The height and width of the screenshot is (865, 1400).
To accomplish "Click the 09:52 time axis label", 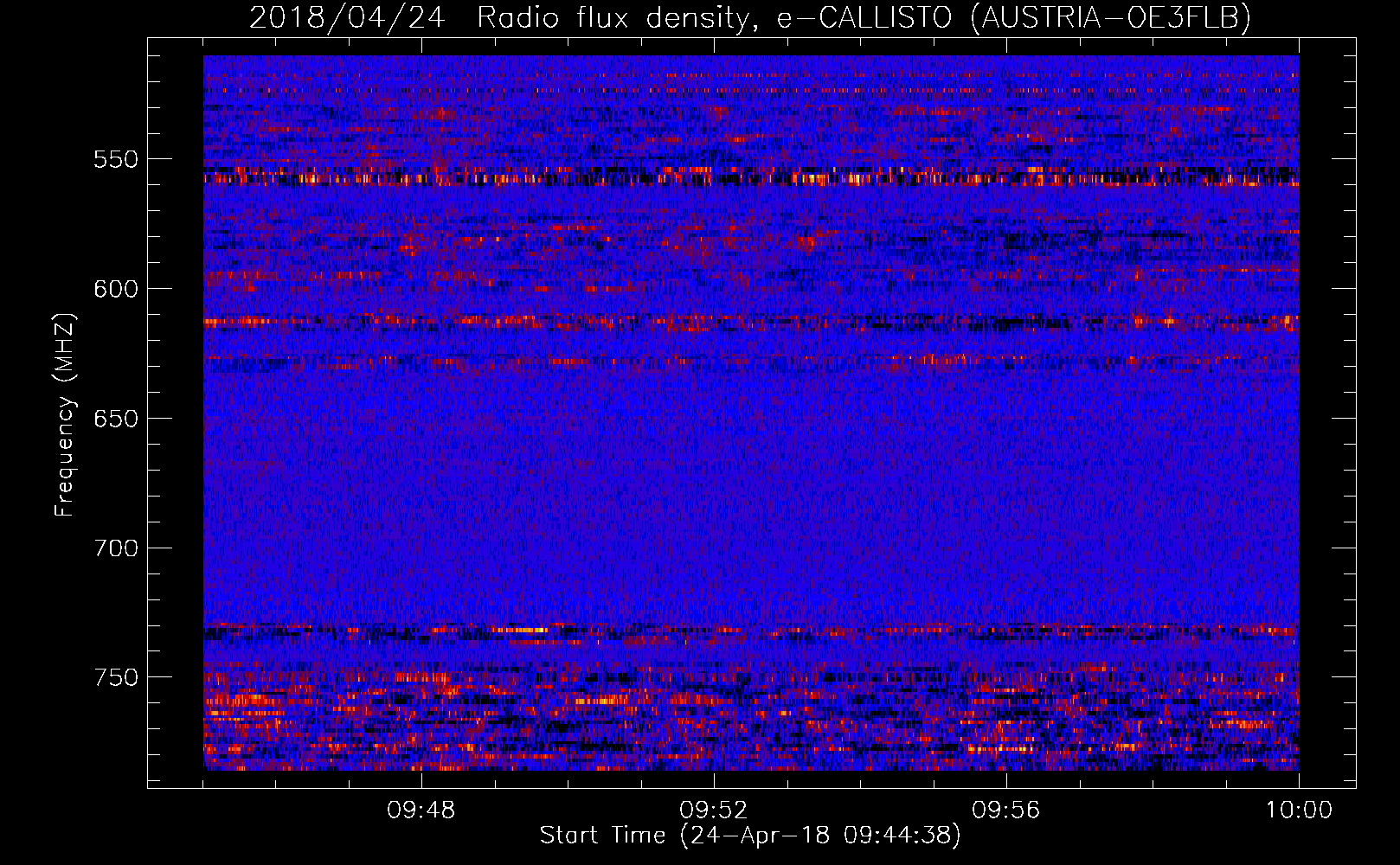I will pos(714,811).
